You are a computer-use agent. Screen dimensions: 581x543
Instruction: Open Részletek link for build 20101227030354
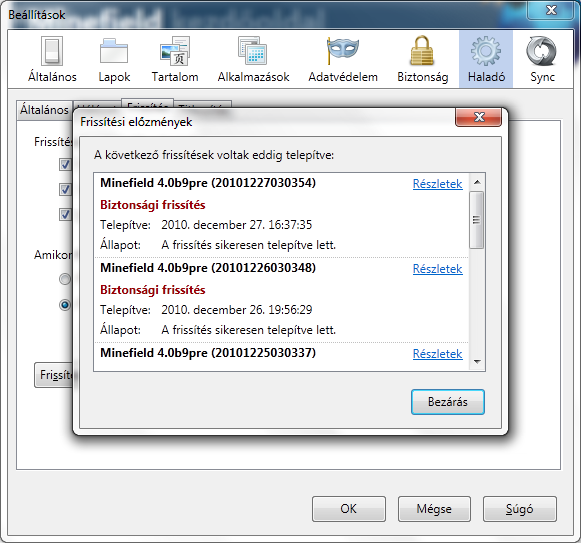[x=438, y=184]
